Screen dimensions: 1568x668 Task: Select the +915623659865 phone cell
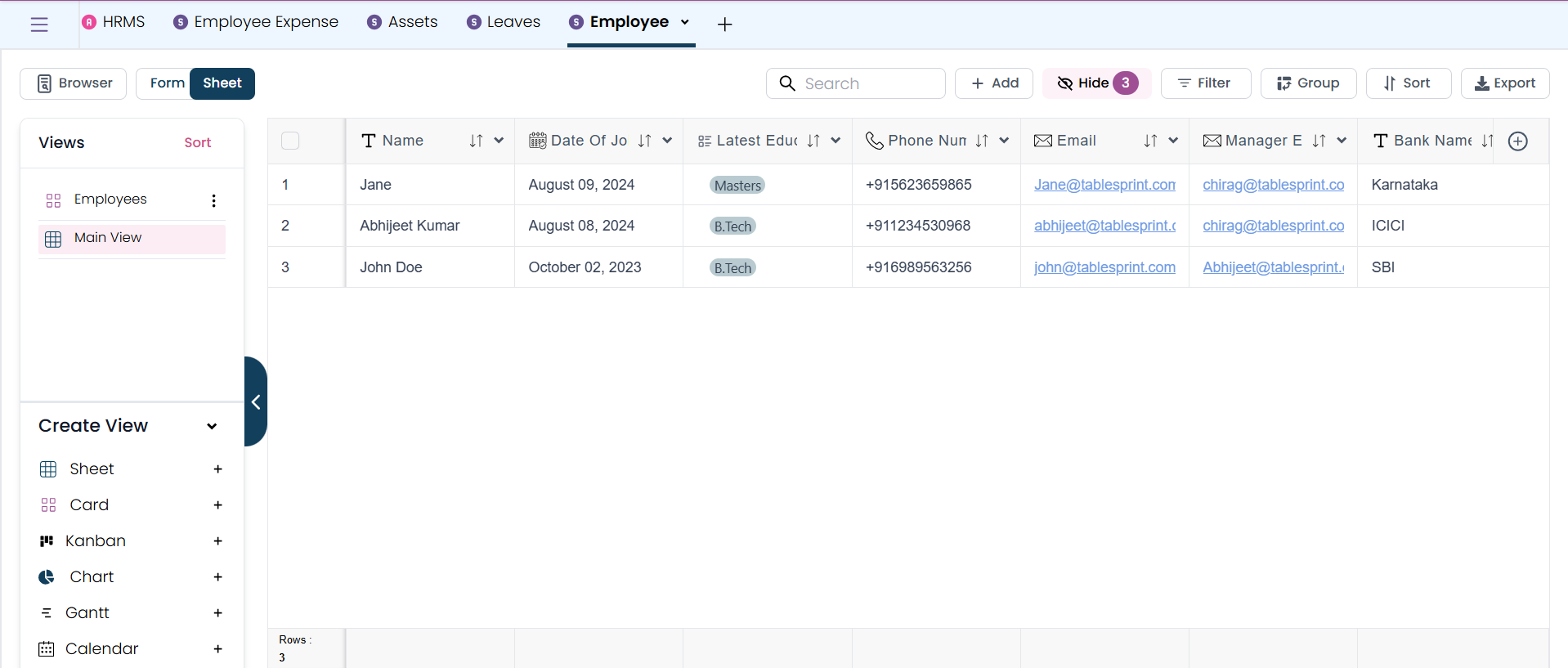point(936,185)
